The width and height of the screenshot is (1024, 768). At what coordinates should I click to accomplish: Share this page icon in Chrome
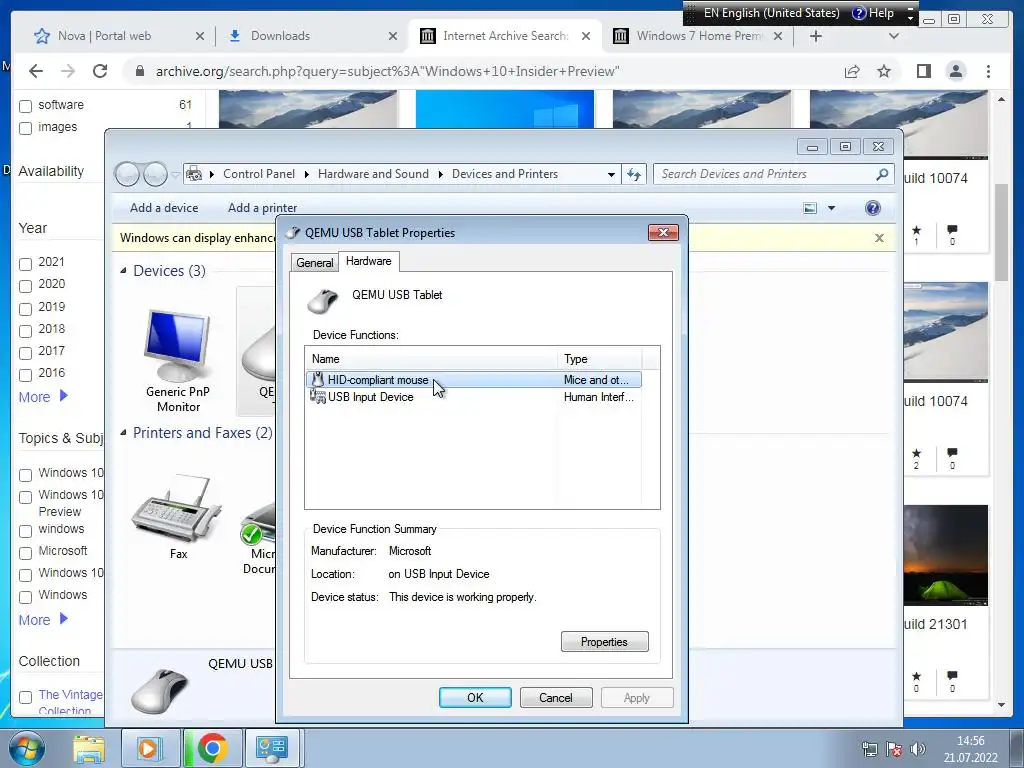coord(852,71)
